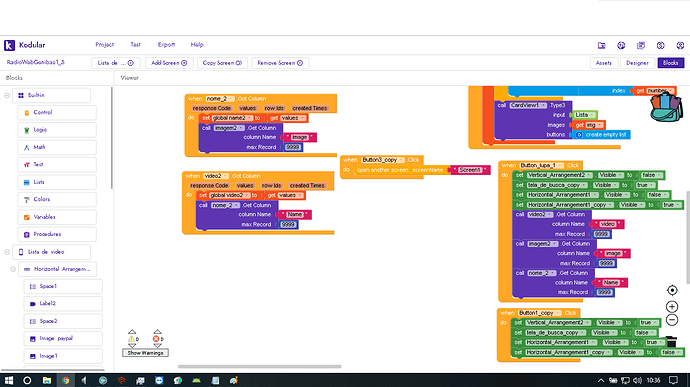
Task: Zoom out with the minus icon
Action: (x=672, y=320)
